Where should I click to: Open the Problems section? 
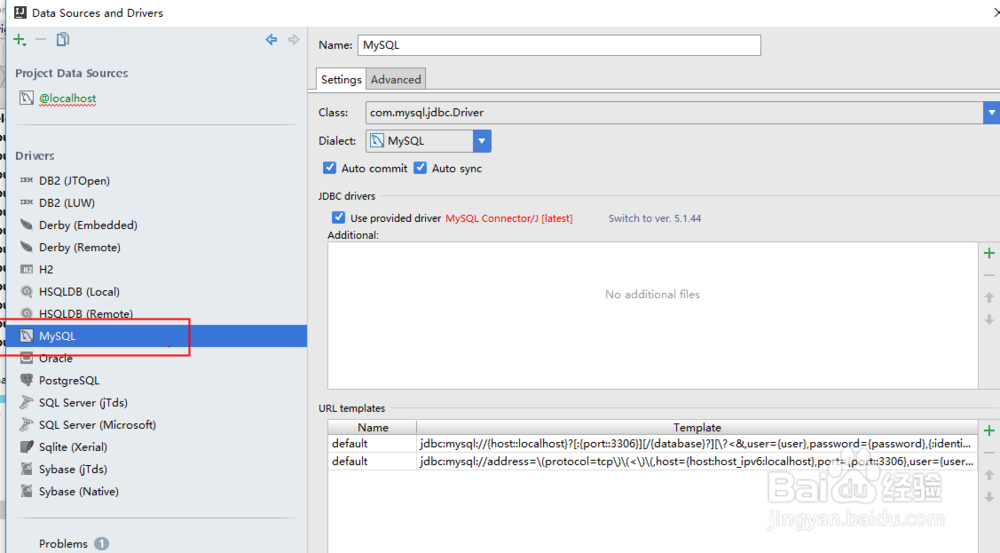click(63, 543)
